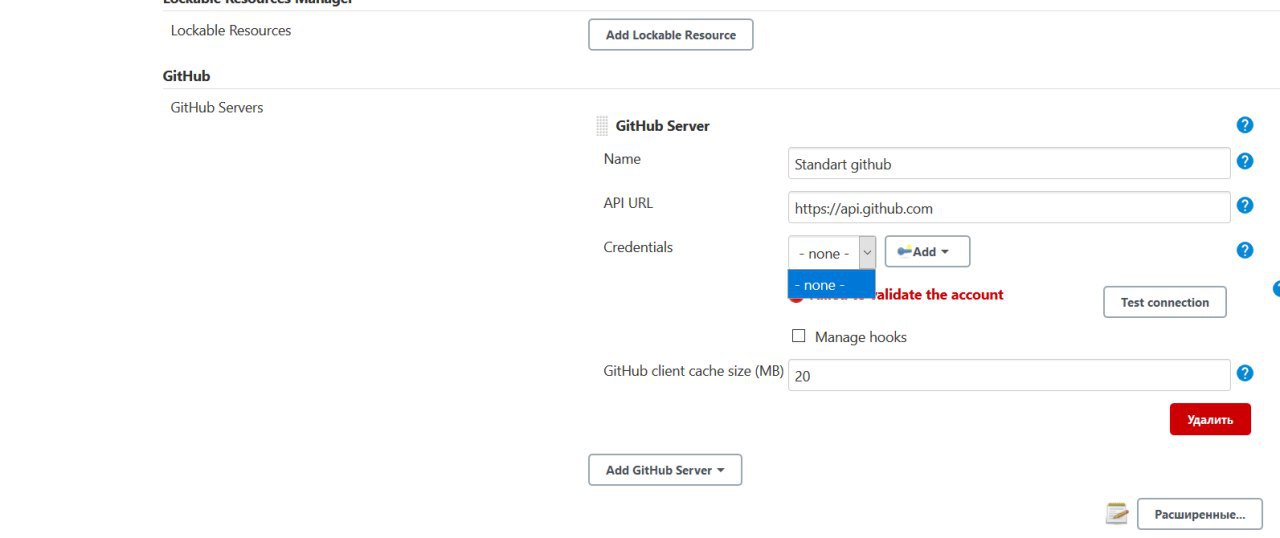
Task: Open help icon for Credentials
Action: click(1245, 250)
